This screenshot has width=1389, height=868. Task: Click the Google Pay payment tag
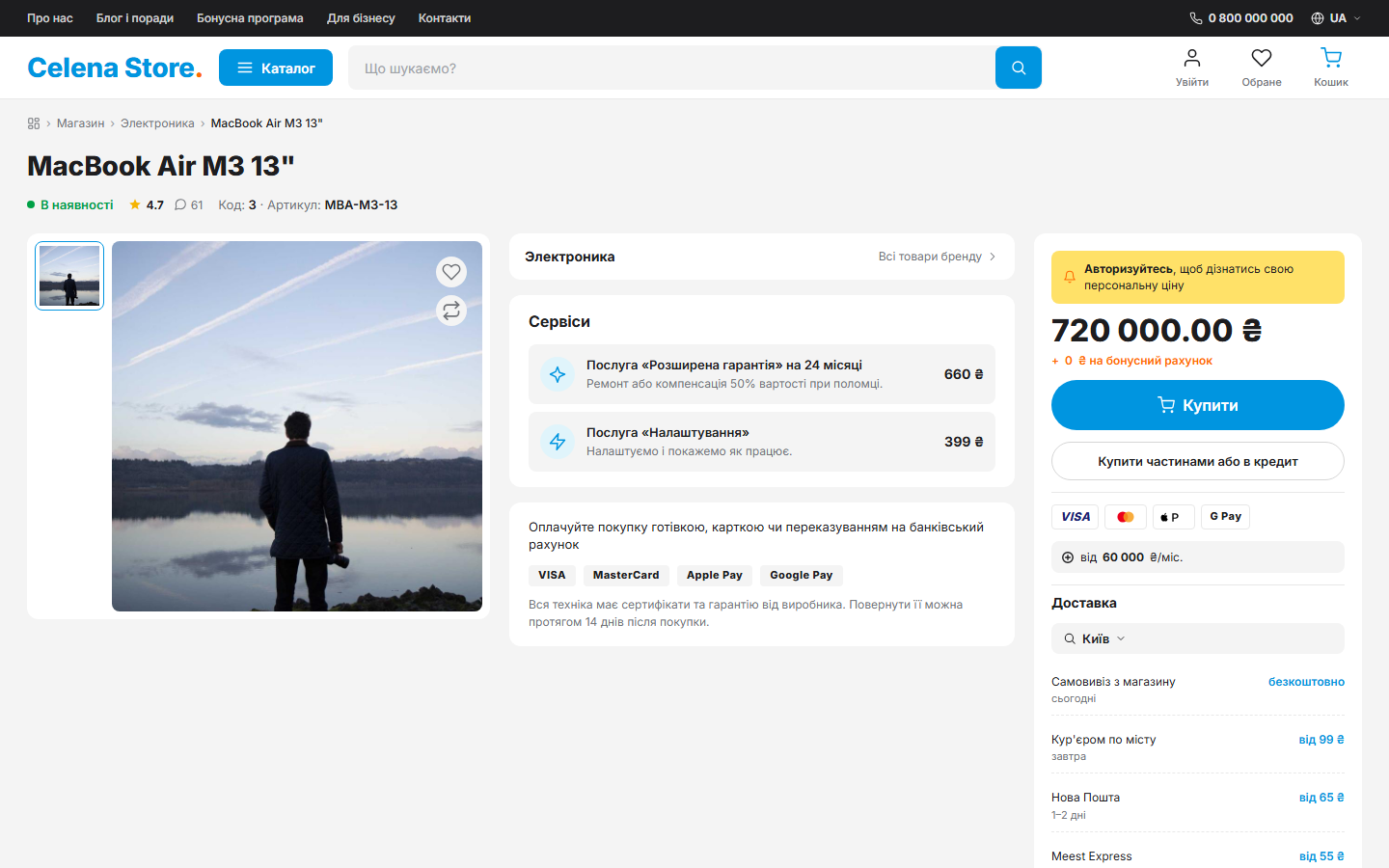coord(801,576)
